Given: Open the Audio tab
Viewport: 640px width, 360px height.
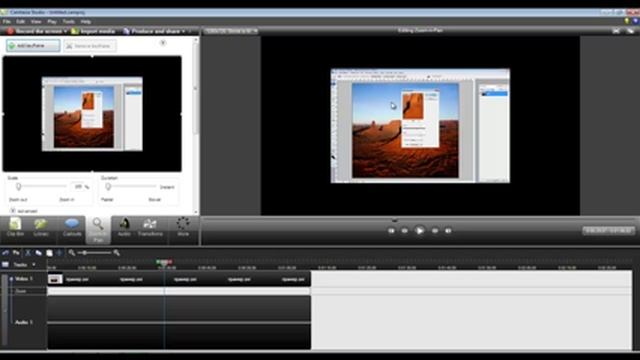Looking at the screenshot, I should [124, 228].
